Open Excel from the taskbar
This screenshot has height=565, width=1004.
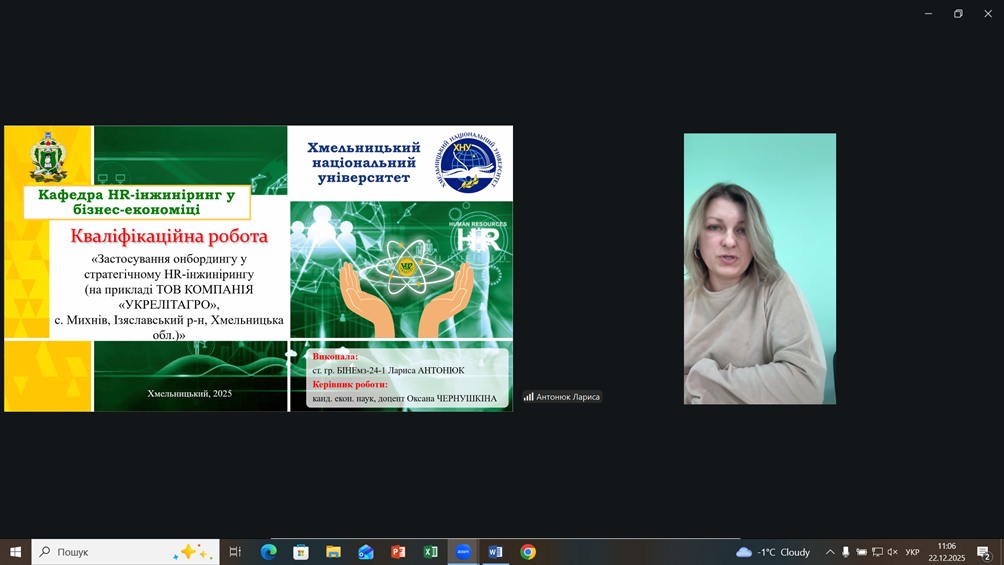431,552
